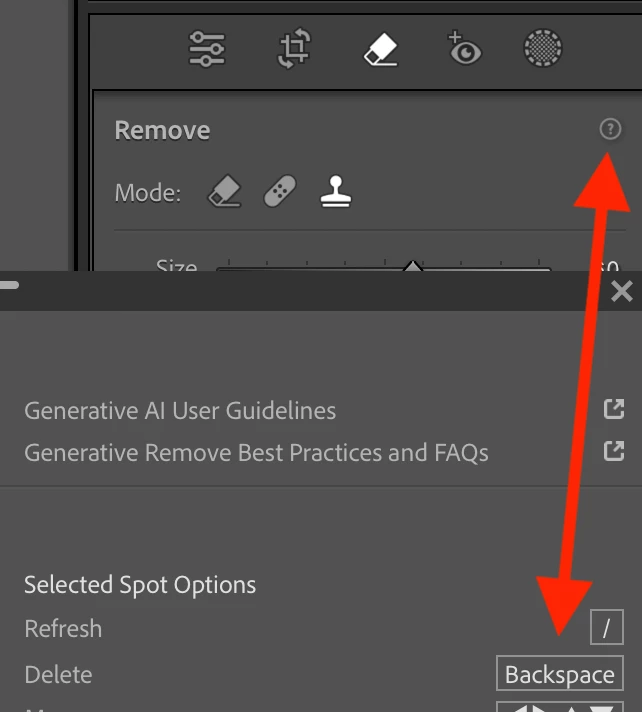Image resolution: width=642 pixels, height=712 pixels.
Task: Click the Remove panel help question mark
Action: (610, 129)
